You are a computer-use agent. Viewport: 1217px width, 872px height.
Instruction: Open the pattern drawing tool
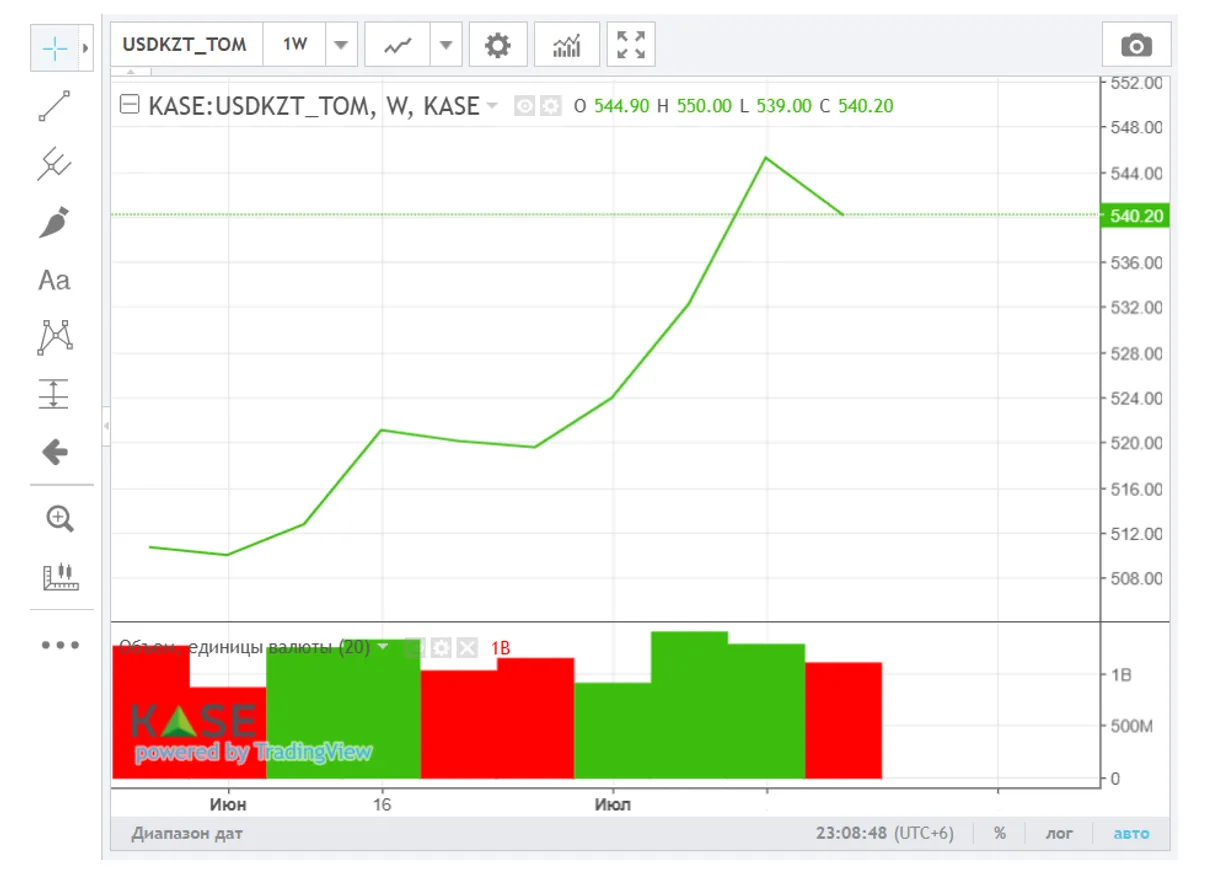pos(55,338)
